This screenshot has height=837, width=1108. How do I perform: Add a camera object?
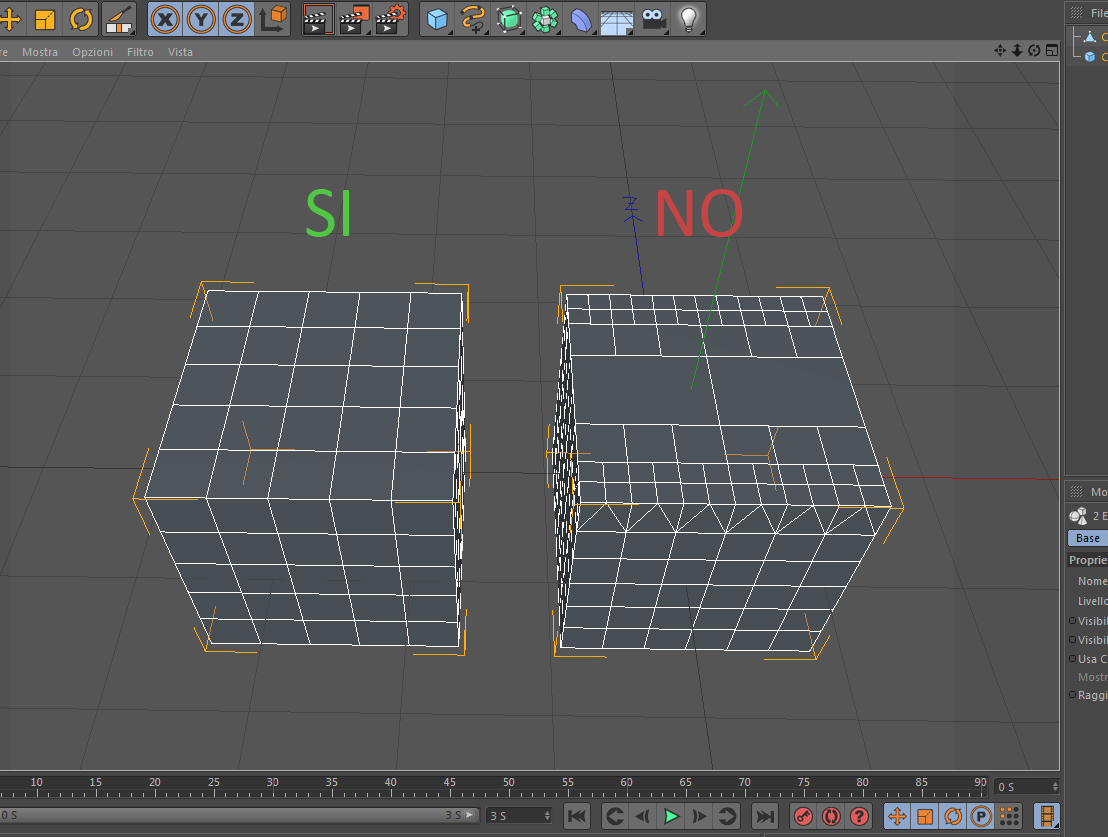(x=654, y=19)
